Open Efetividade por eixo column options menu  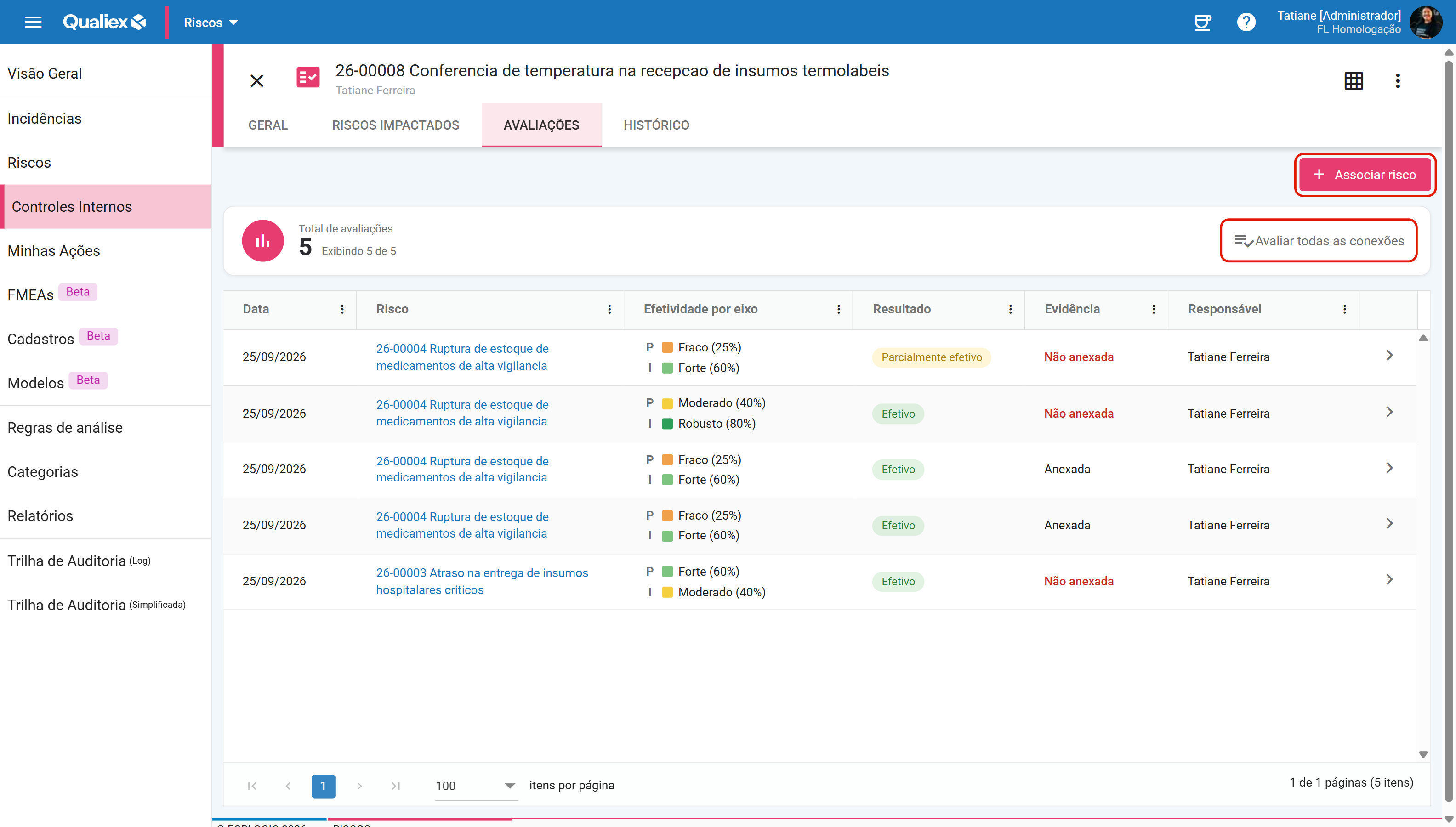click(838, 309)
